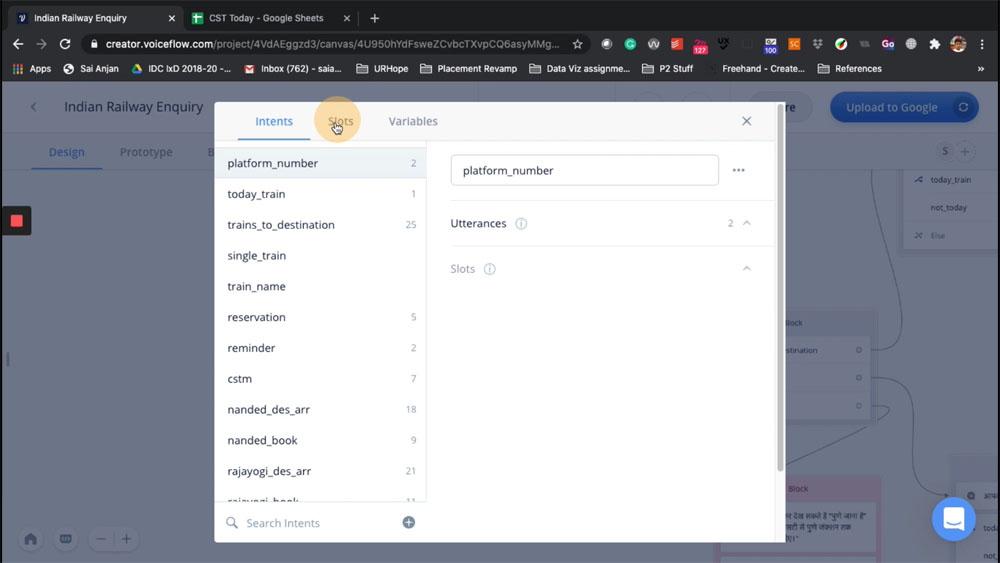Reload the browser page
This screenshot has height=563, width=1000.
pos(65,44)
